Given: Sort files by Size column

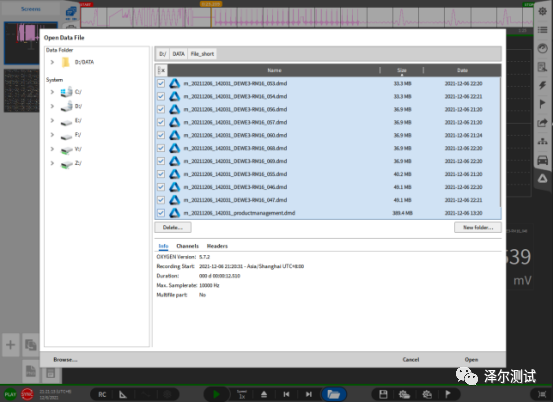Looking at the screenshot, I should tap(402, 70).
